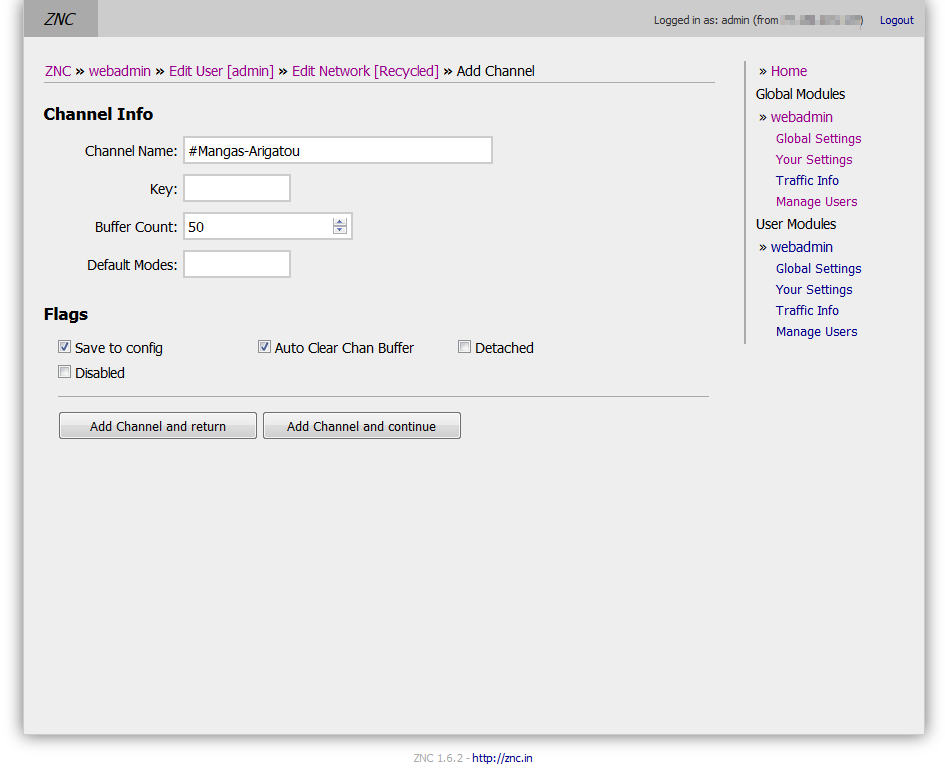Decrease Buffer Count with down arrow
Screen dimensions: 945x776
pyautogui.click(x=340, y=231)
